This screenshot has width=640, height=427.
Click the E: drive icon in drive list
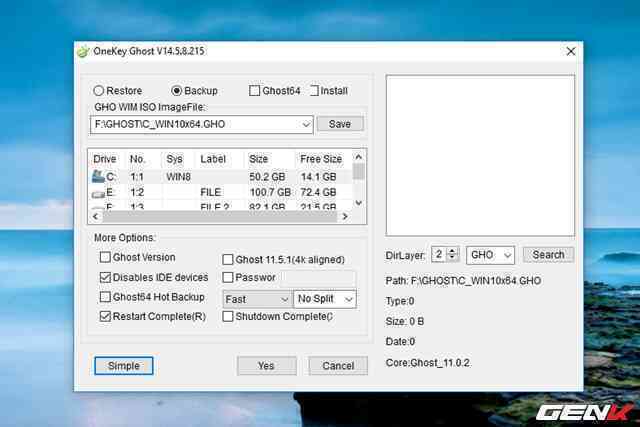click(x=98, y=193)
